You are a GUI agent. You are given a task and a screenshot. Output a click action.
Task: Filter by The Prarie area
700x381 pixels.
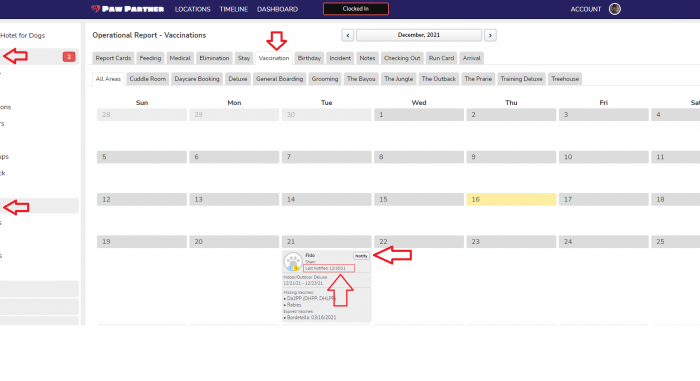coord(478,79)
